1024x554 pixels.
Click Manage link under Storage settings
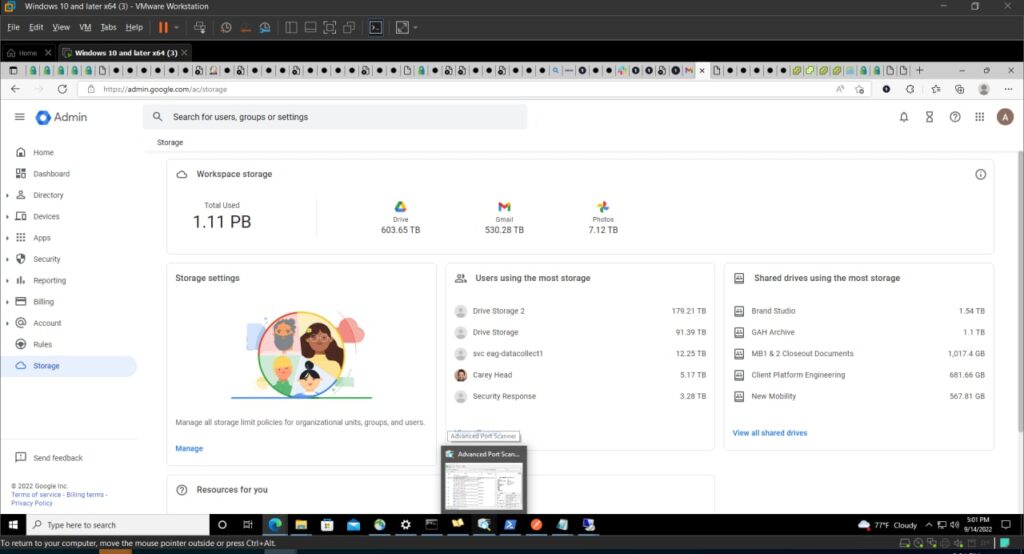[x=189, y=448]
